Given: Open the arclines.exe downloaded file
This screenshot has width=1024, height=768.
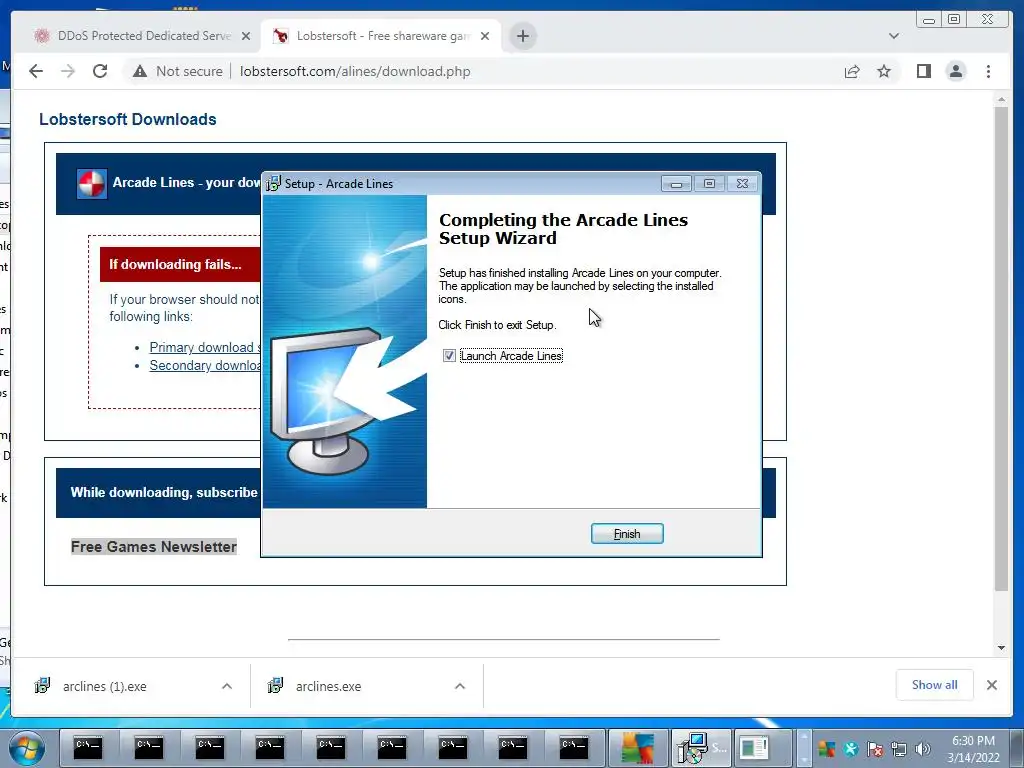Looking at the screenshot, I should (x=328, y=686).
